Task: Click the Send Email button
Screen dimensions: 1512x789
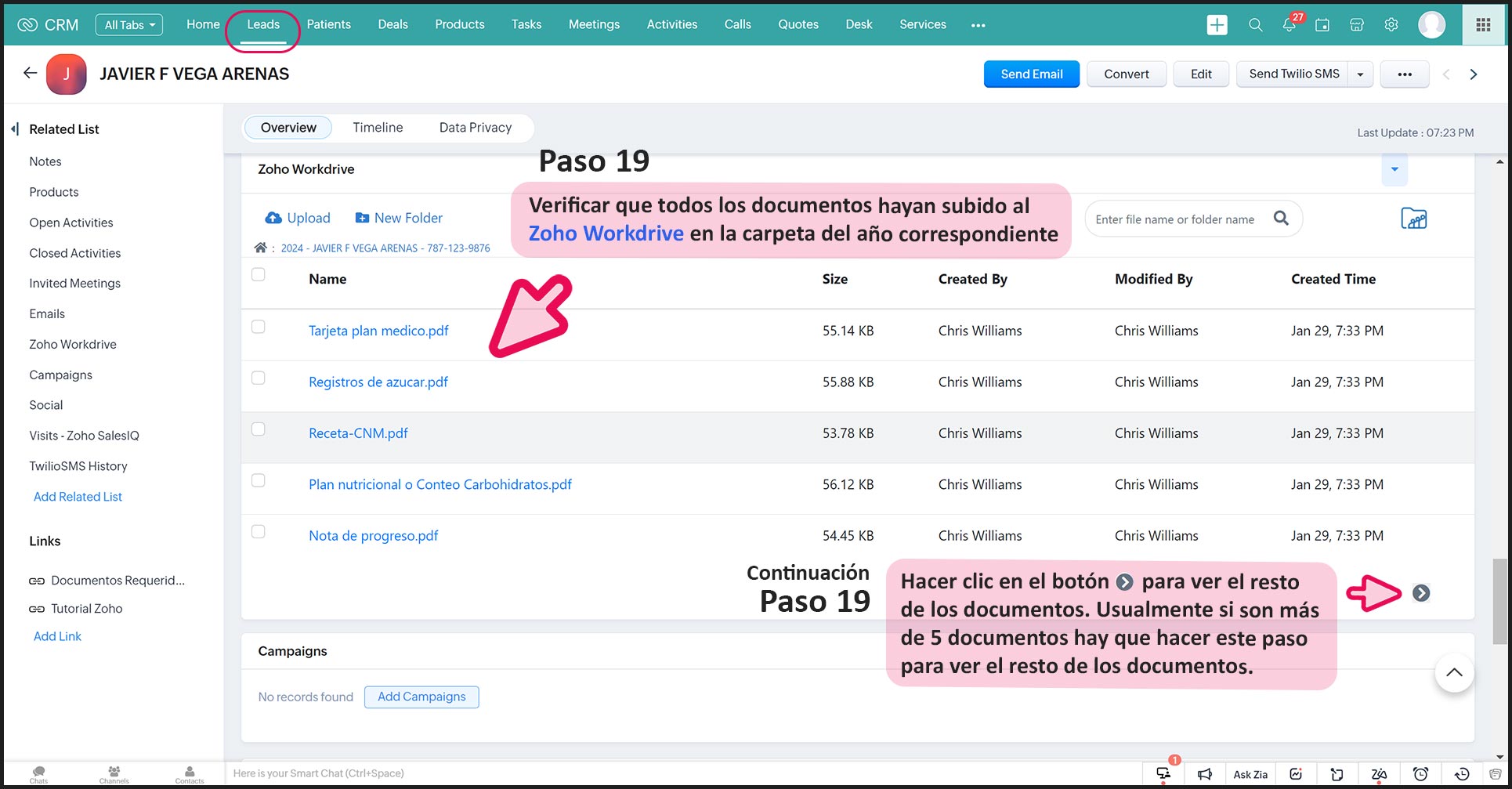Action: click(x=1031, y=74)
